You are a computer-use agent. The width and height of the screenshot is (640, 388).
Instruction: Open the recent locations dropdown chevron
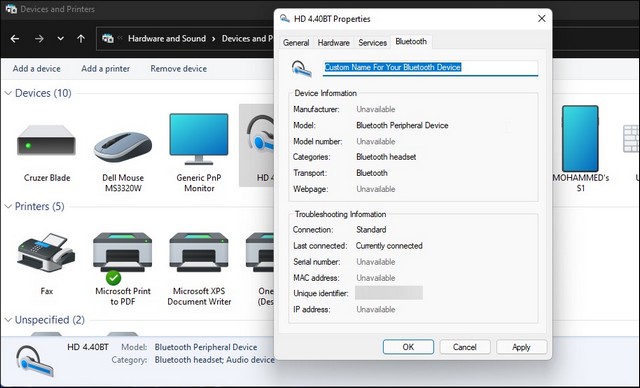click(x=60, y=39)
